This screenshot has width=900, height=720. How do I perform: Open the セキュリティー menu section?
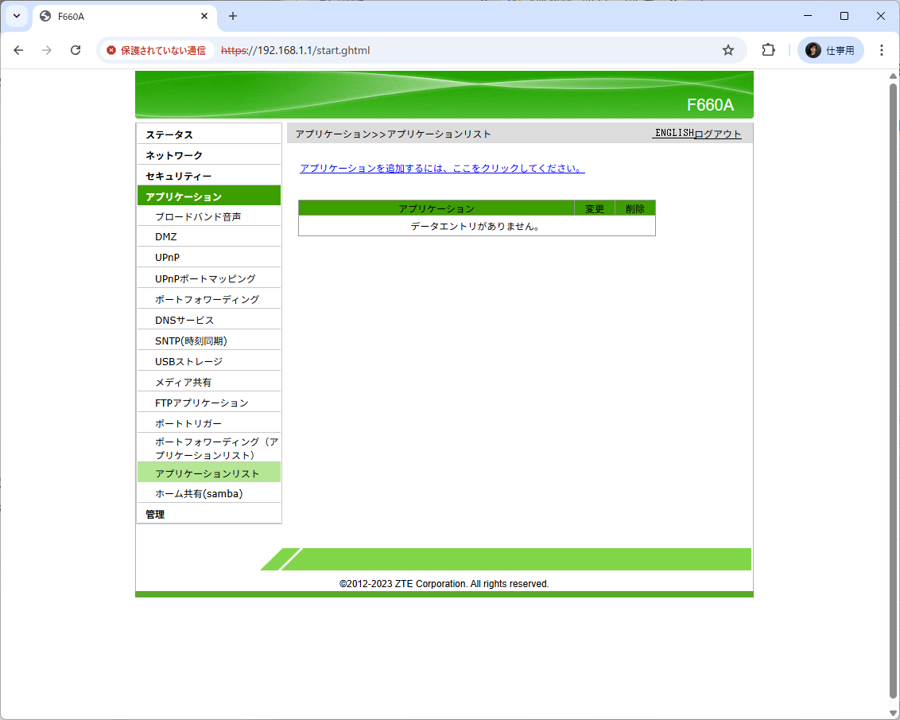click(178, 176)
